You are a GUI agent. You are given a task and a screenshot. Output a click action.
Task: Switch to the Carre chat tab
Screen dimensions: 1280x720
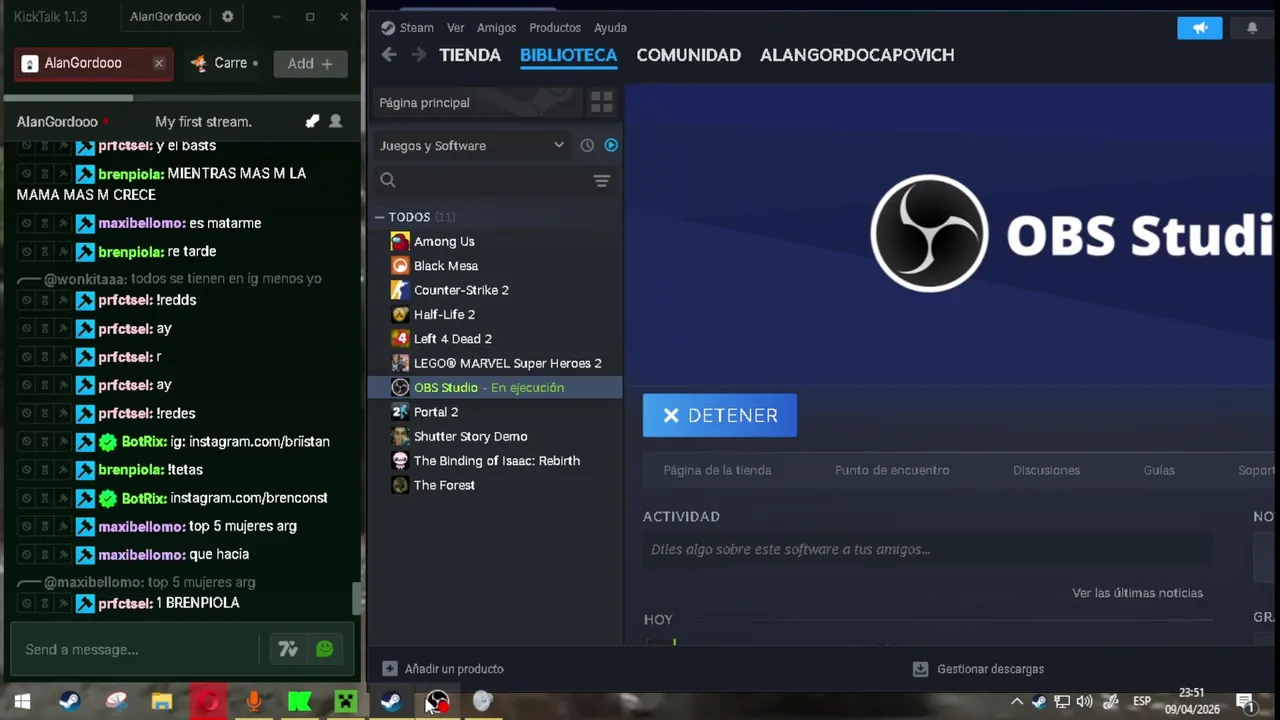(224, 63)
